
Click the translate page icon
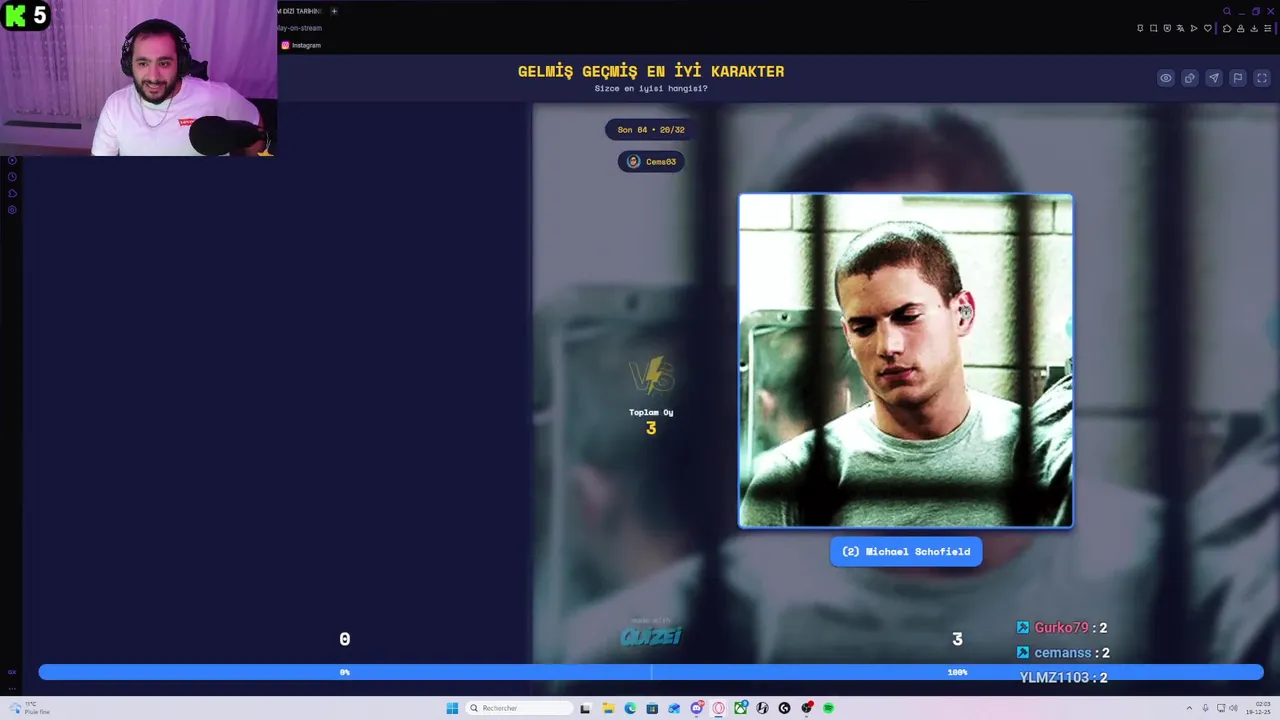[x=1180, y=28]
